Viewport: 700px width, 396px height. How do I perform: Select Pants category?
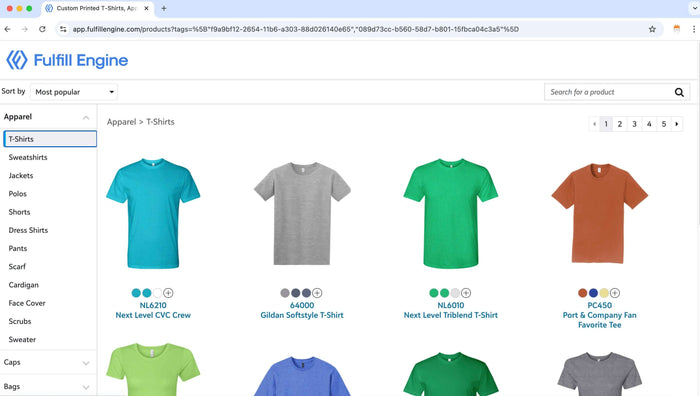pyautogui.click(x=17, y=249)
